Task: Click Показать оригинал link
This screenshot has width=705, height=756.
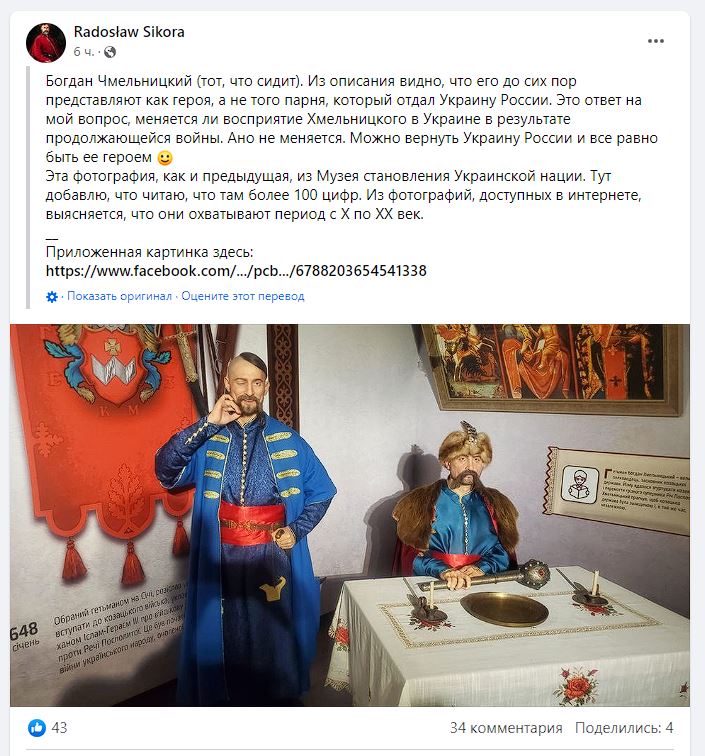Action: coord(119,296)
